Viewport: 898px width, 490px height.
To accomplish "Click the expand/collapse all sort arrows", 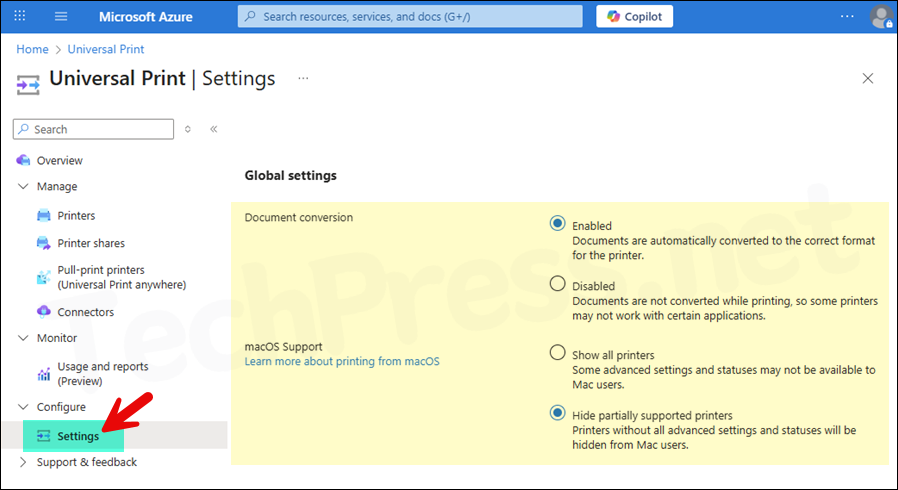I will click(x=187, y=129).
